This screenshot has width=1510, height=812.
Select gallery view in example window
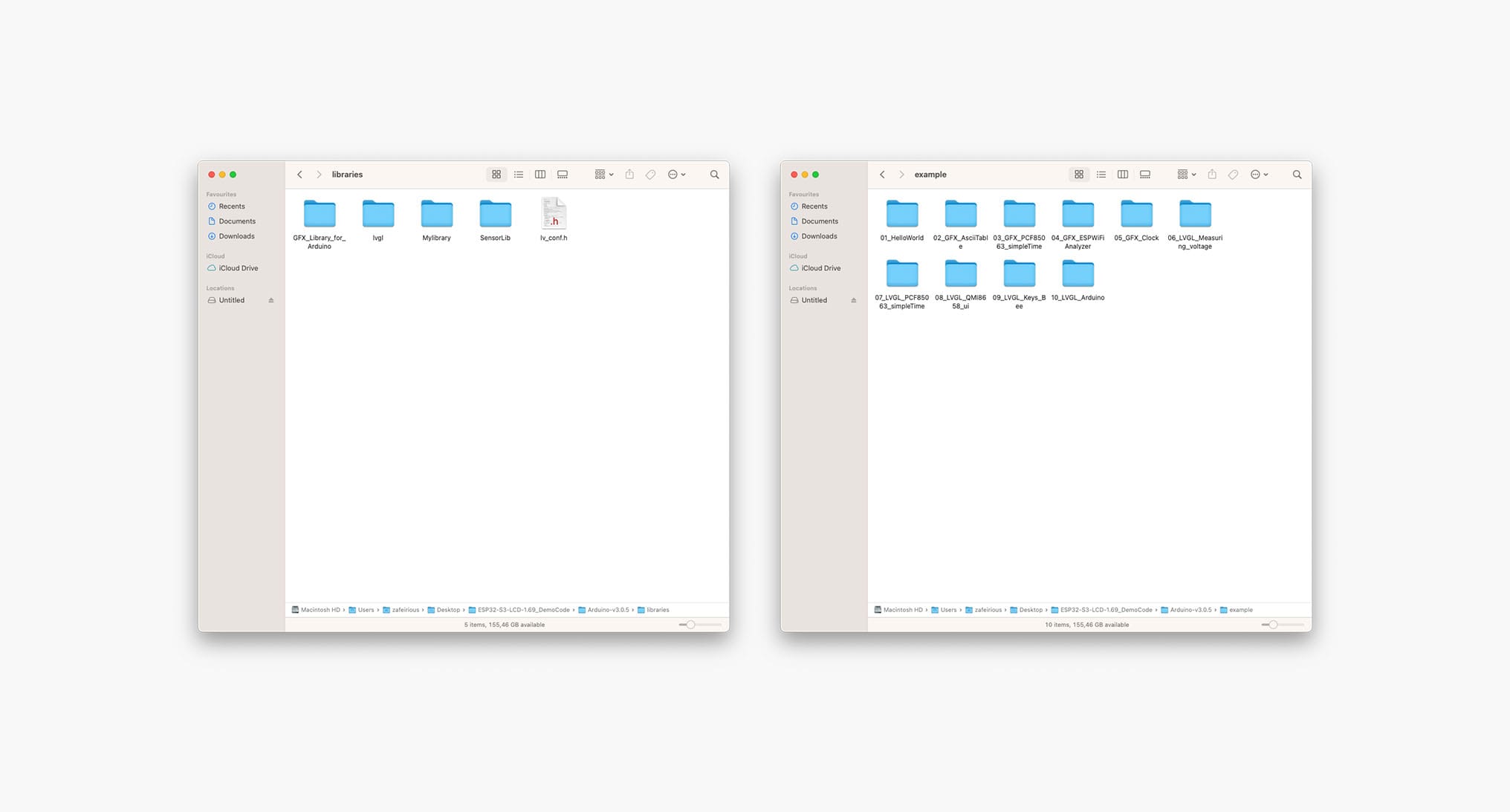[1145, 175]
